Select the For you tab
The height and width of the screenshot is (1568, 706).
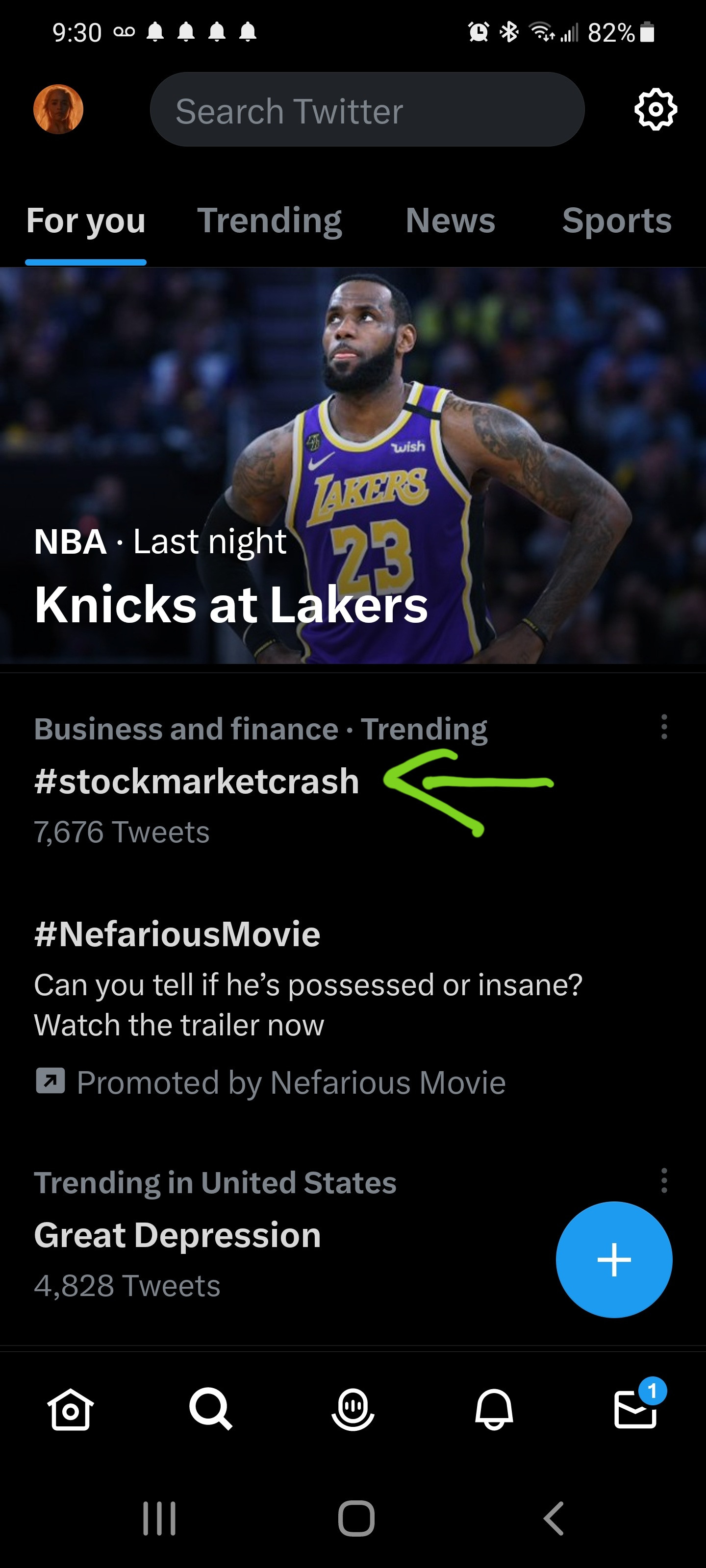click(x=86, y=220)
